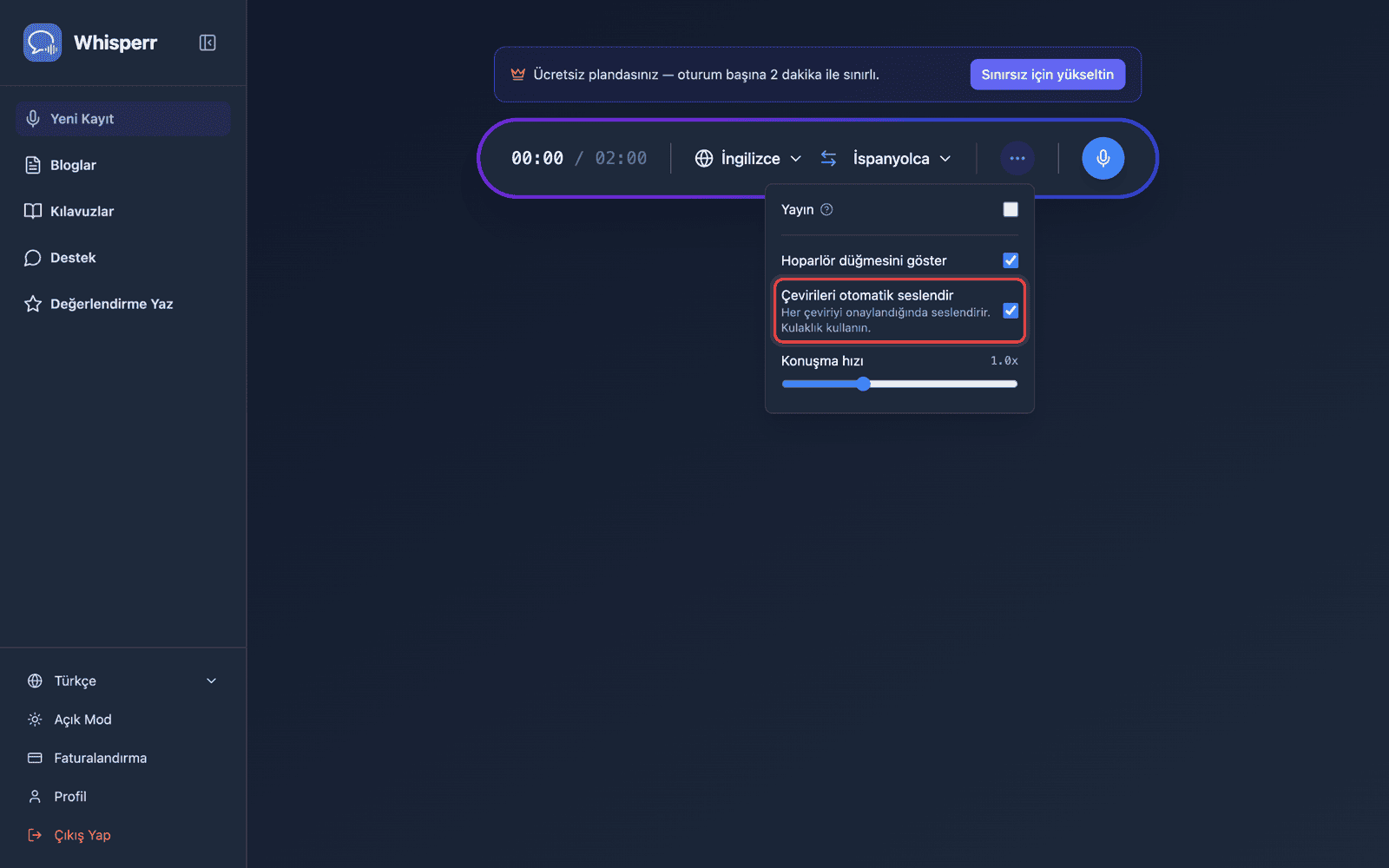Click the Yayın help question icon
This screenshot has height=868, width=1389.
click(x=826, y=209)
